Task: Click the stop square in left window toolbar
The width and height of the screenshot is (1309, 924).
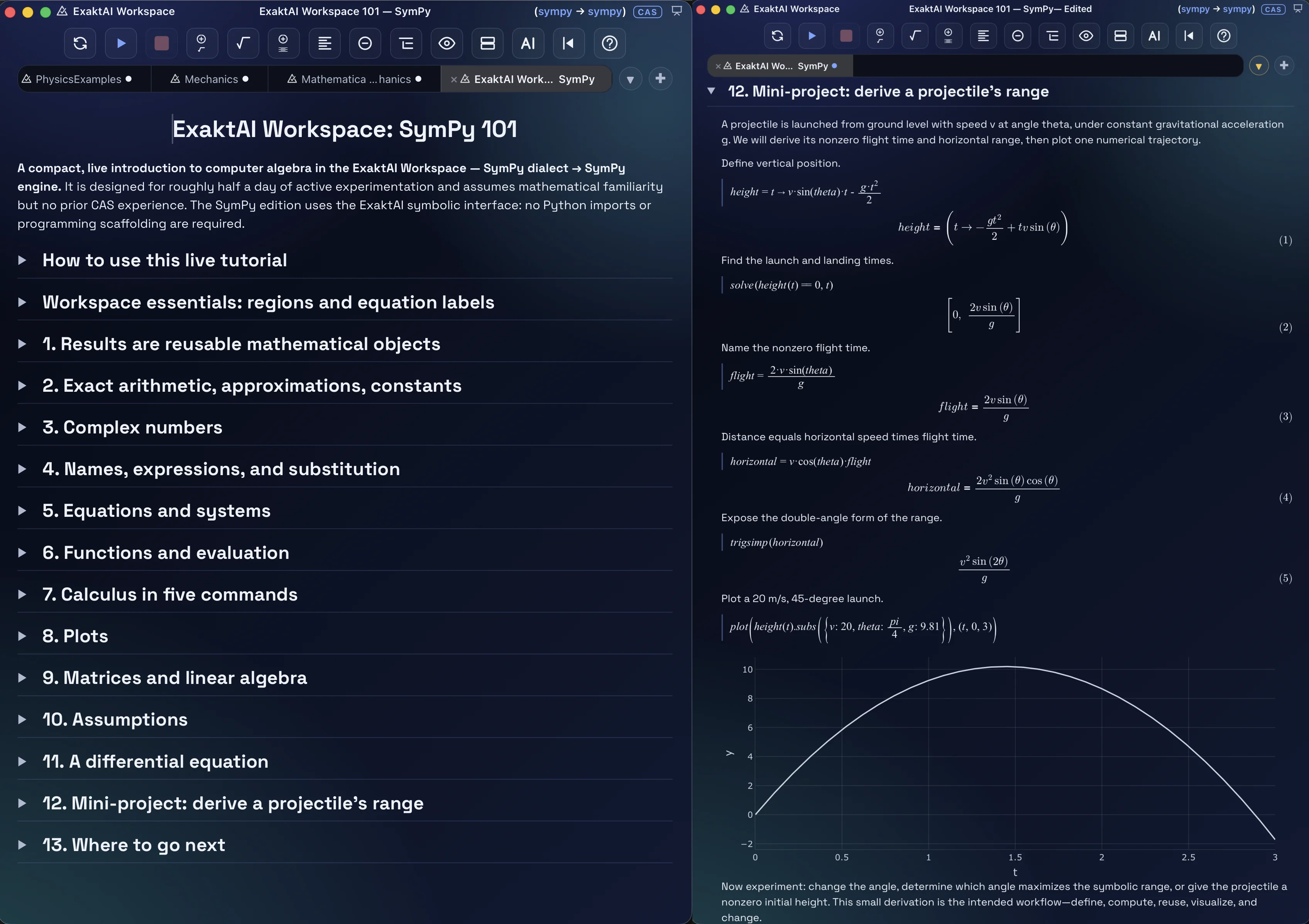Action: tap(162, 43)
